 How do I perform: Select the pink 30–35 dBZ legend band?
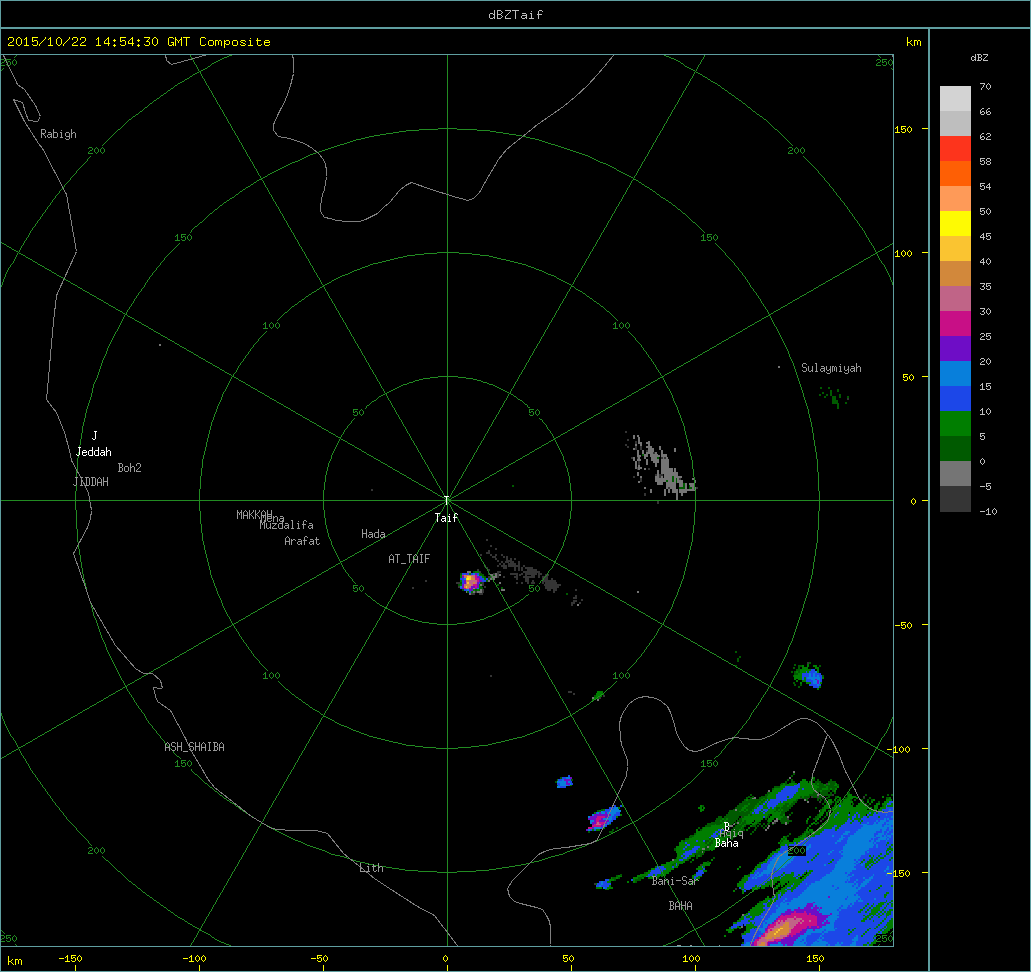(955, 299)
